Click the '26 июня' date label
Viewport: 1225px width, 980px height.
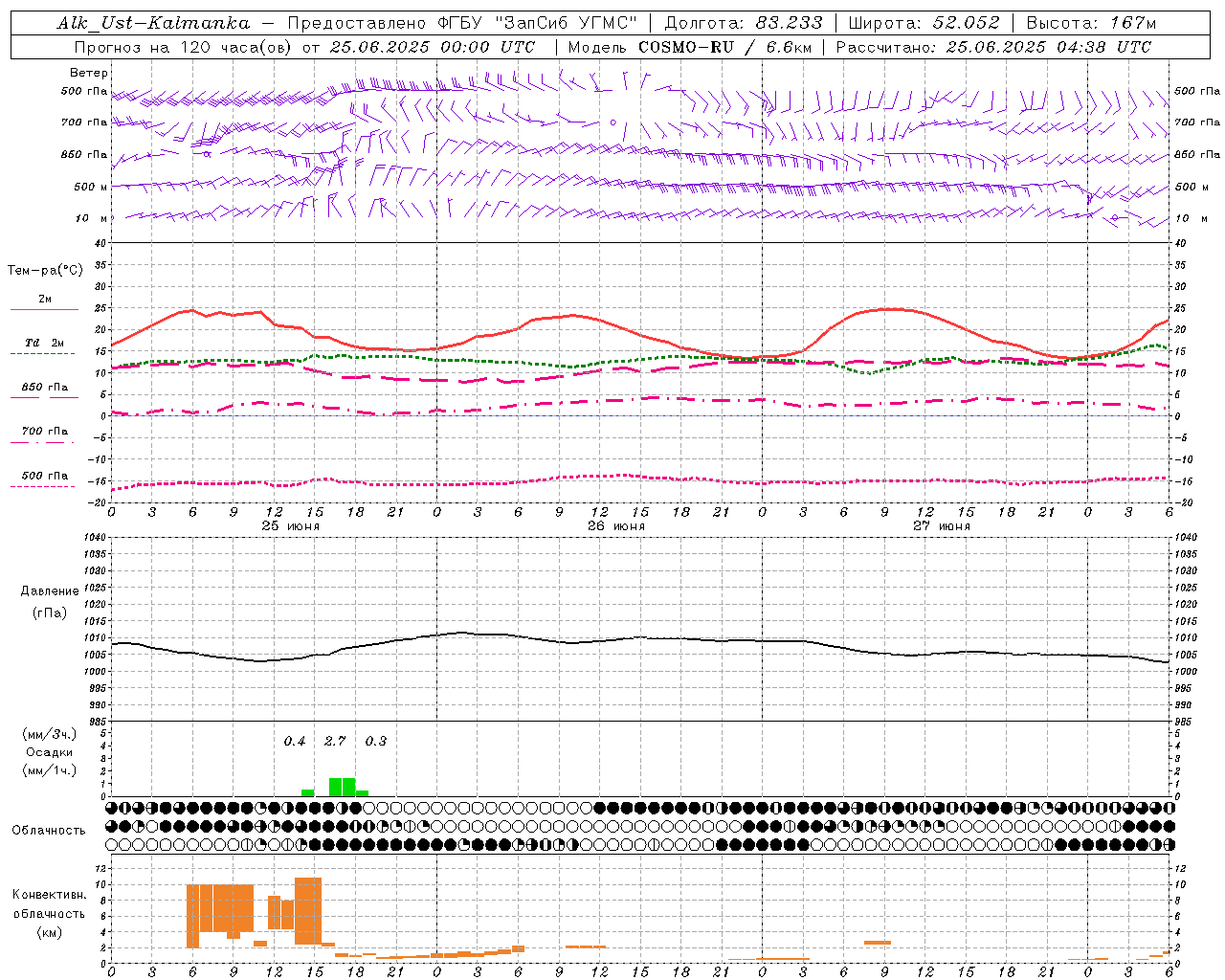616,525
